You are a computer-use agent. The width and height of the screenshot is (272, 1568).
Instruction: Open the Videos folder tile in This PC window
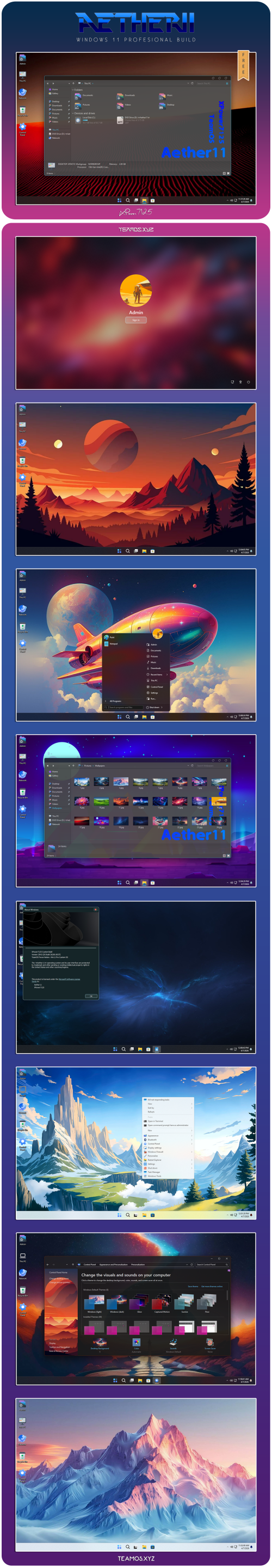tap(123, 105)
